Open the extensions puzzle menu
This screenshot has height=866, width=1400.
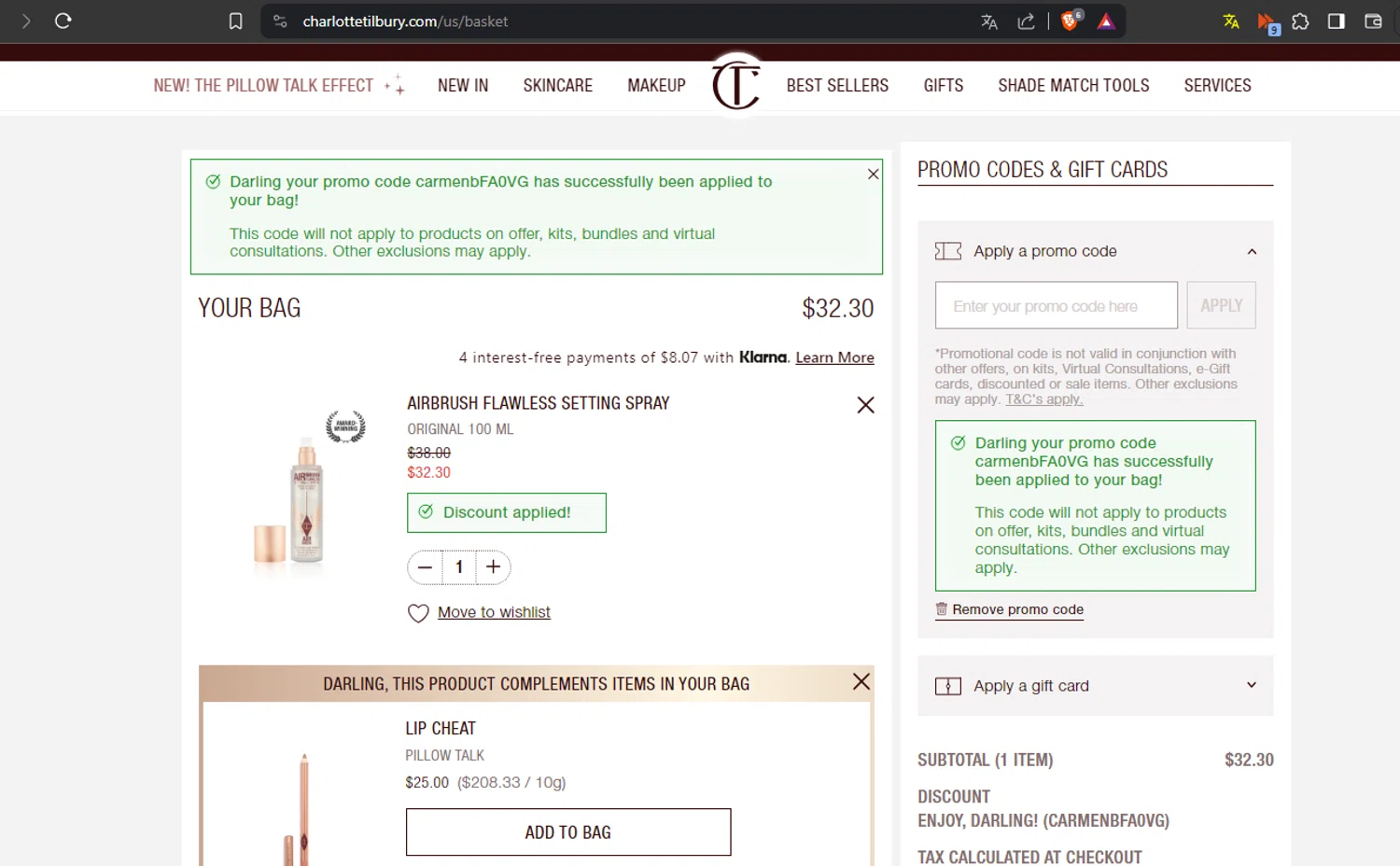[x=1300, y=21]
